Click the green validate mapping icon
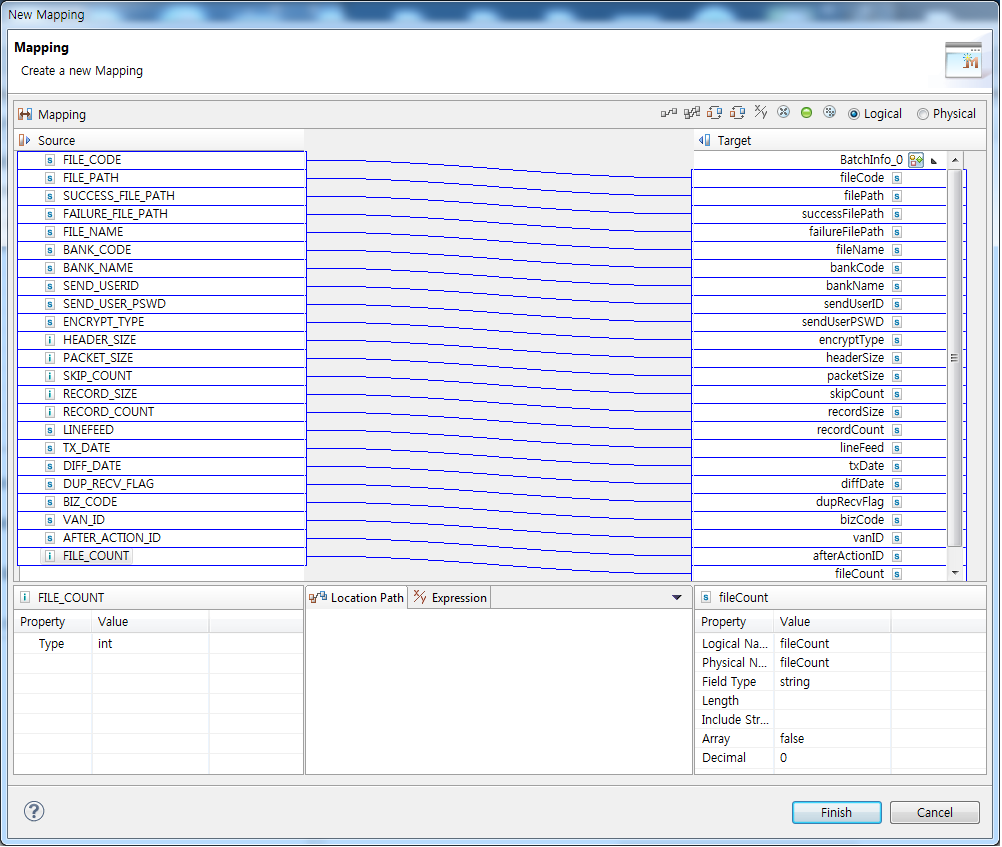The height and width of the screenshot is (847, 1002). tap(806, 112)
